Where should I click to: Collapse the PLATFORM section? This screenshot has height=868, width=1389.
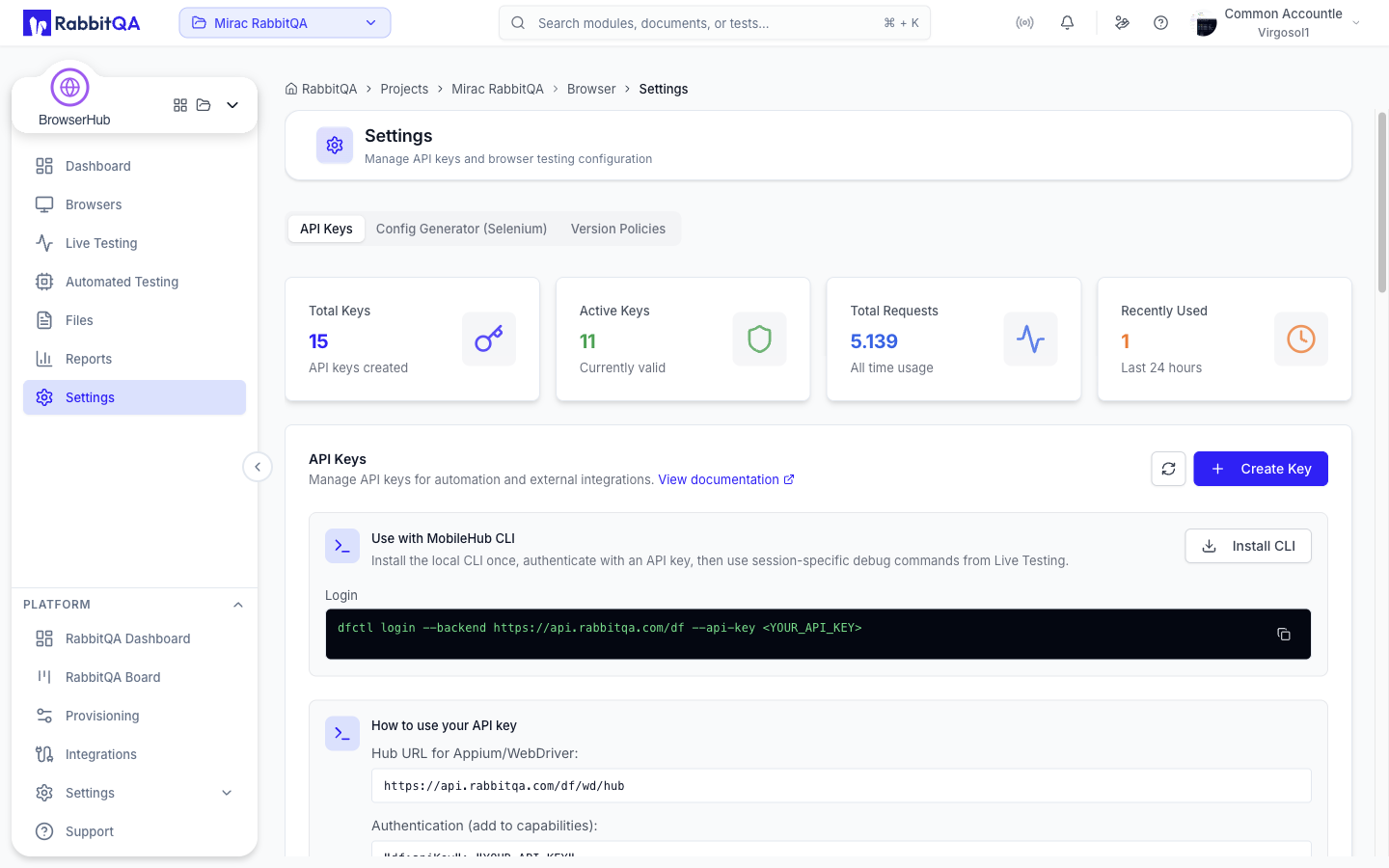(x=238, y=605)
